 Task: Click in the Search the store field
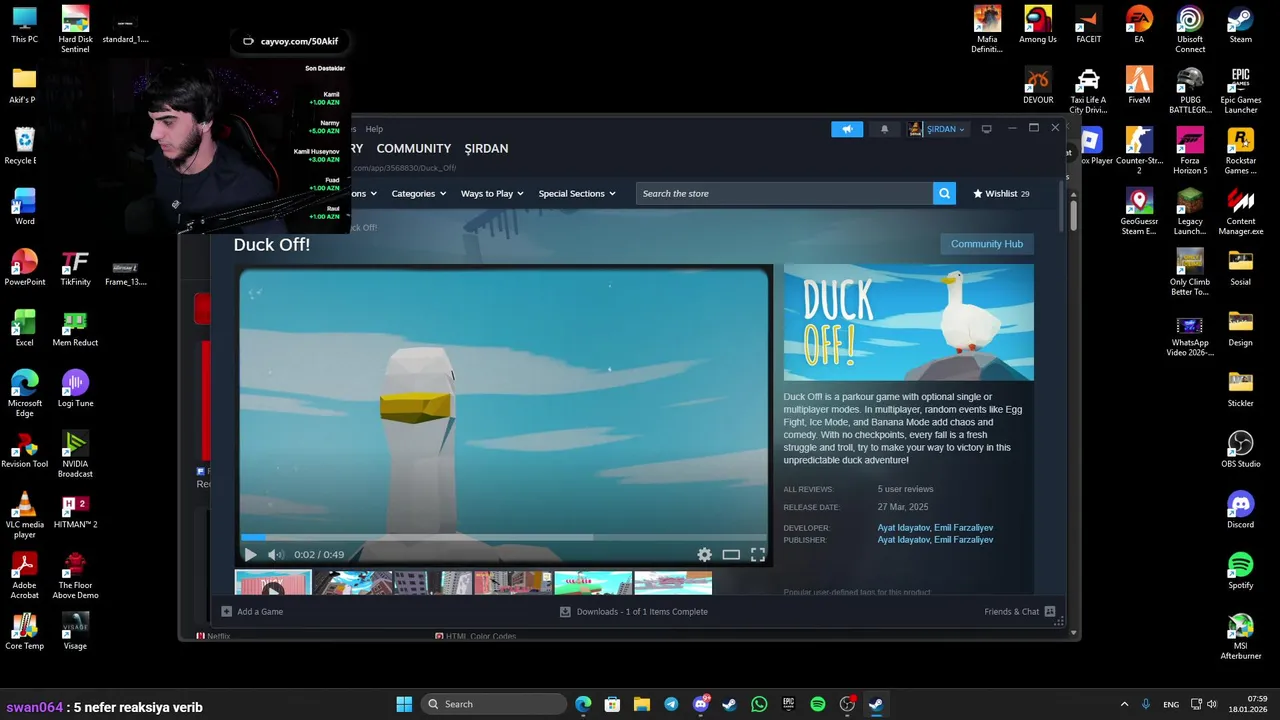[x=784, y=193]
